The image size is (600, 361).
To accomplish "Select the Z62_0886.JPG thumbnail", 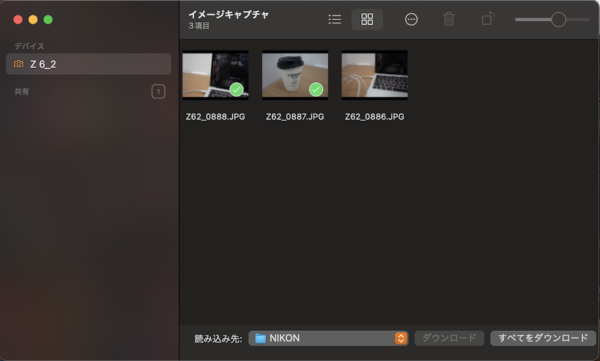I will coord(374,75).
